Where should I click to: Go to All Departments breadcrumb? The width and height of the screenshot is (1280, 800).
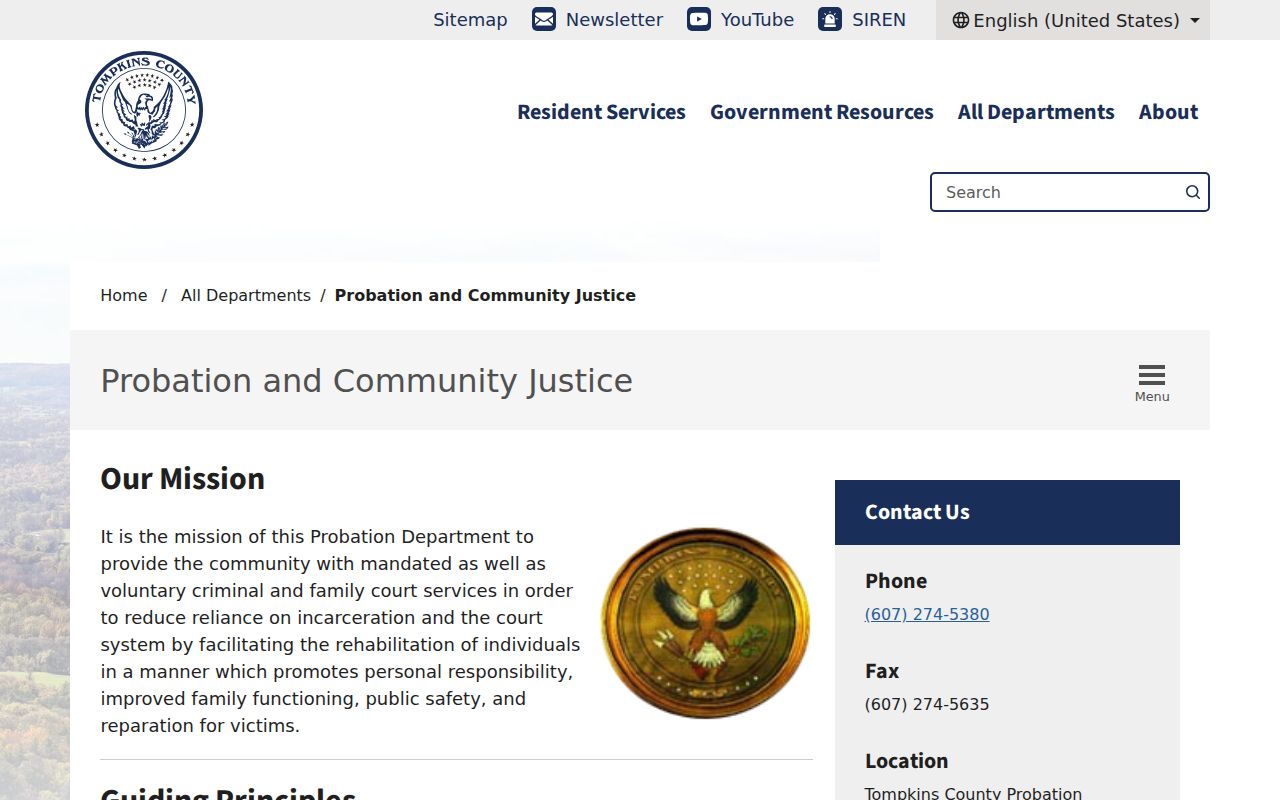(246, 295)
